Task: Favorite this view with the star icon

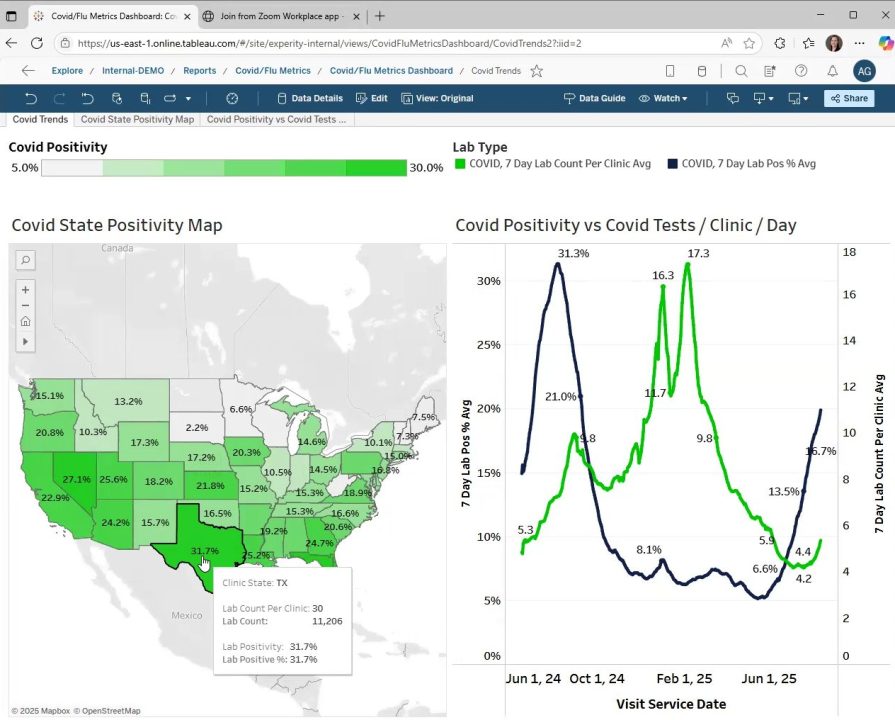Action: pyautogui.click(x=537, y=71)
